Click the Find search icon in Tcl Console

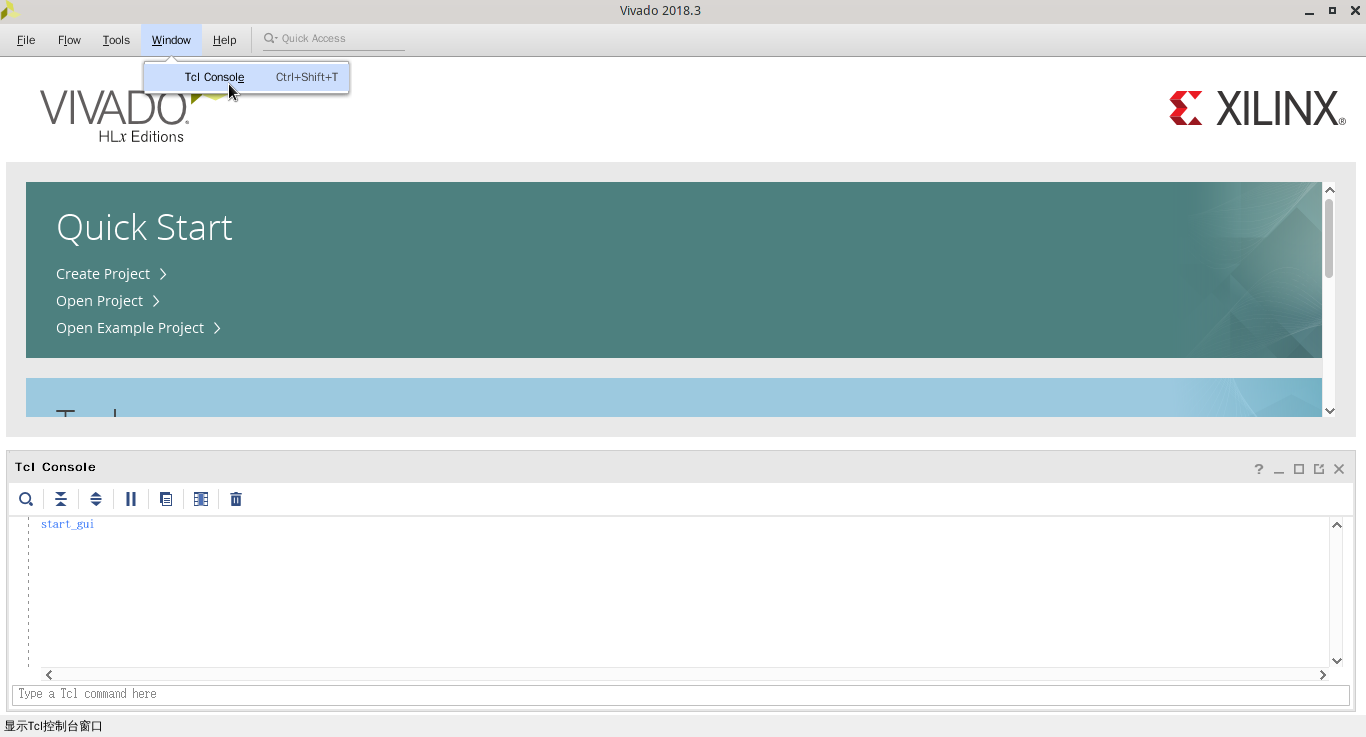(x=26, y=499)
